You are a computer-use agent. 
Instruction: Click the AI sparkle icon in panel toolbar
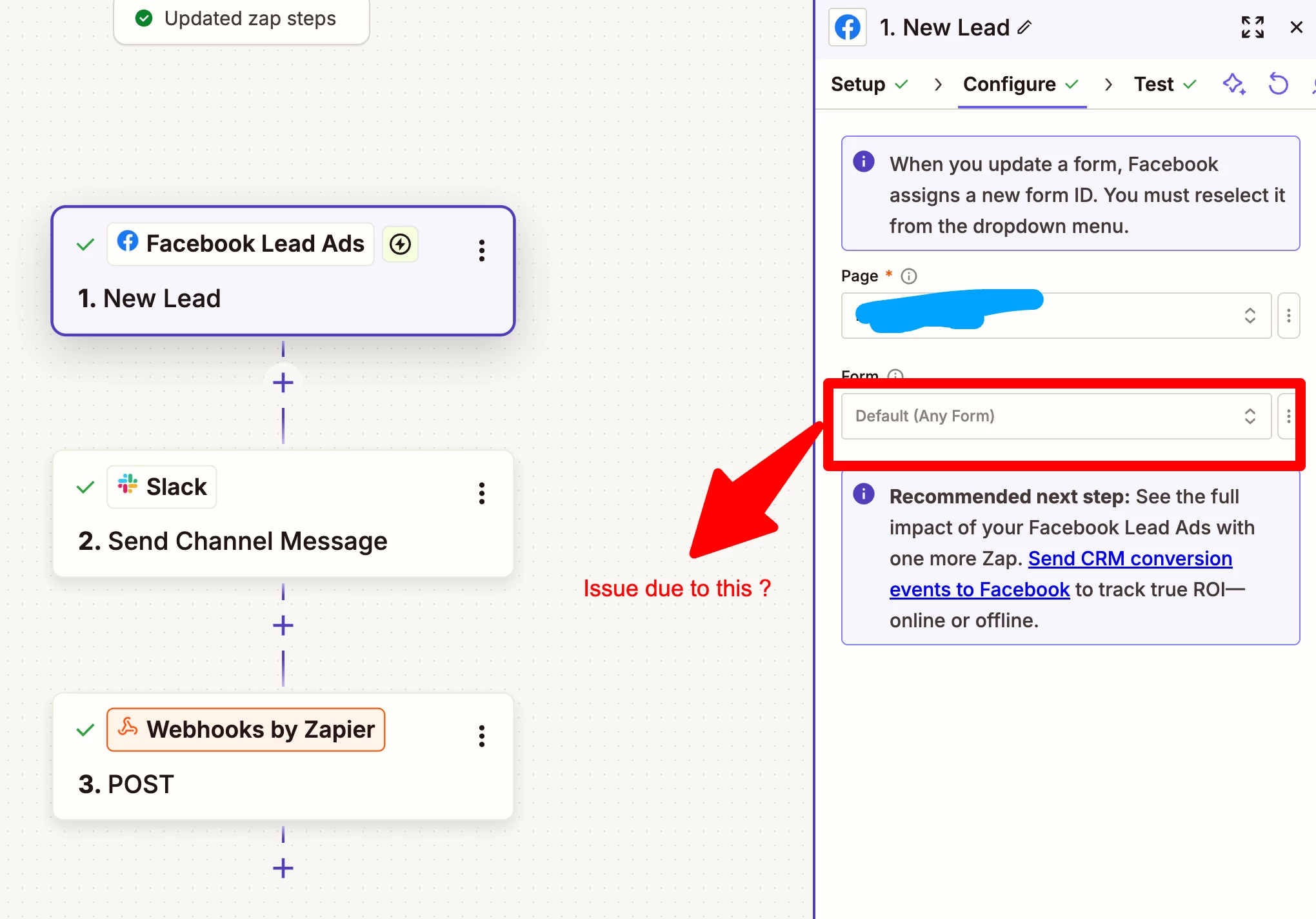(x=1234, y=84)
